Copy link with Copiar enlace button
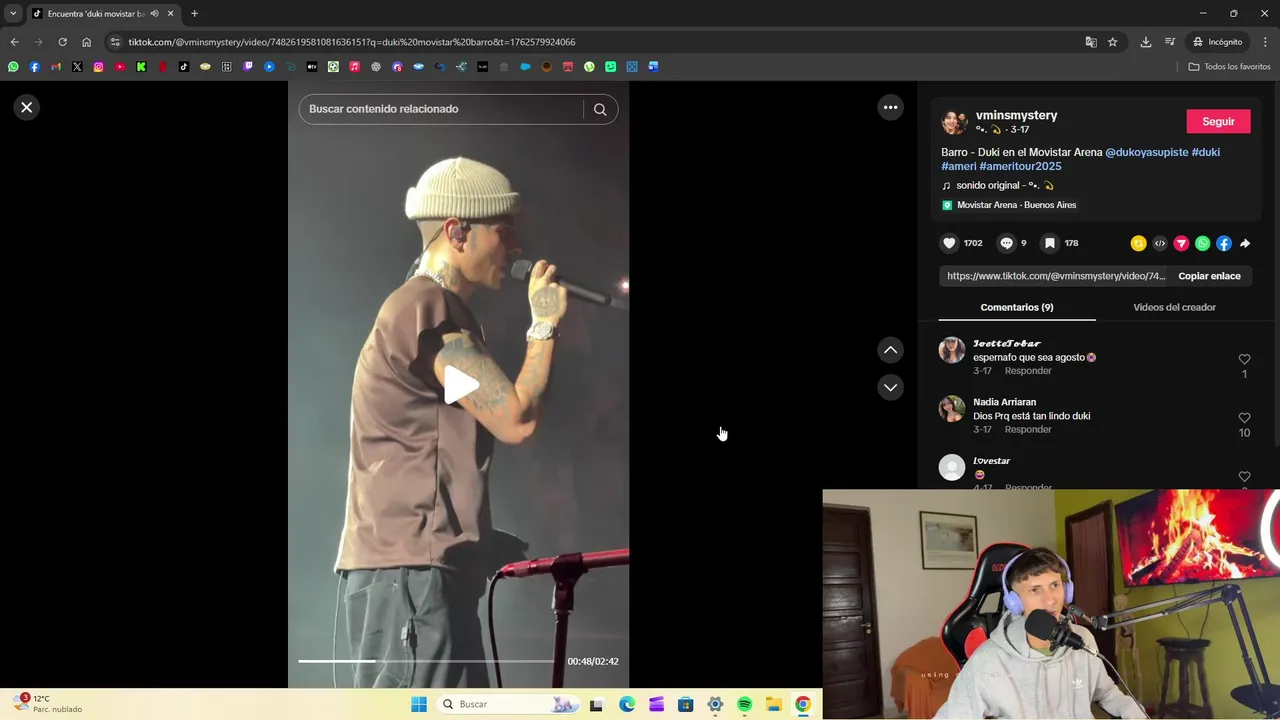The width and height of the screenshot is (1280, 720). [1209, 276]
